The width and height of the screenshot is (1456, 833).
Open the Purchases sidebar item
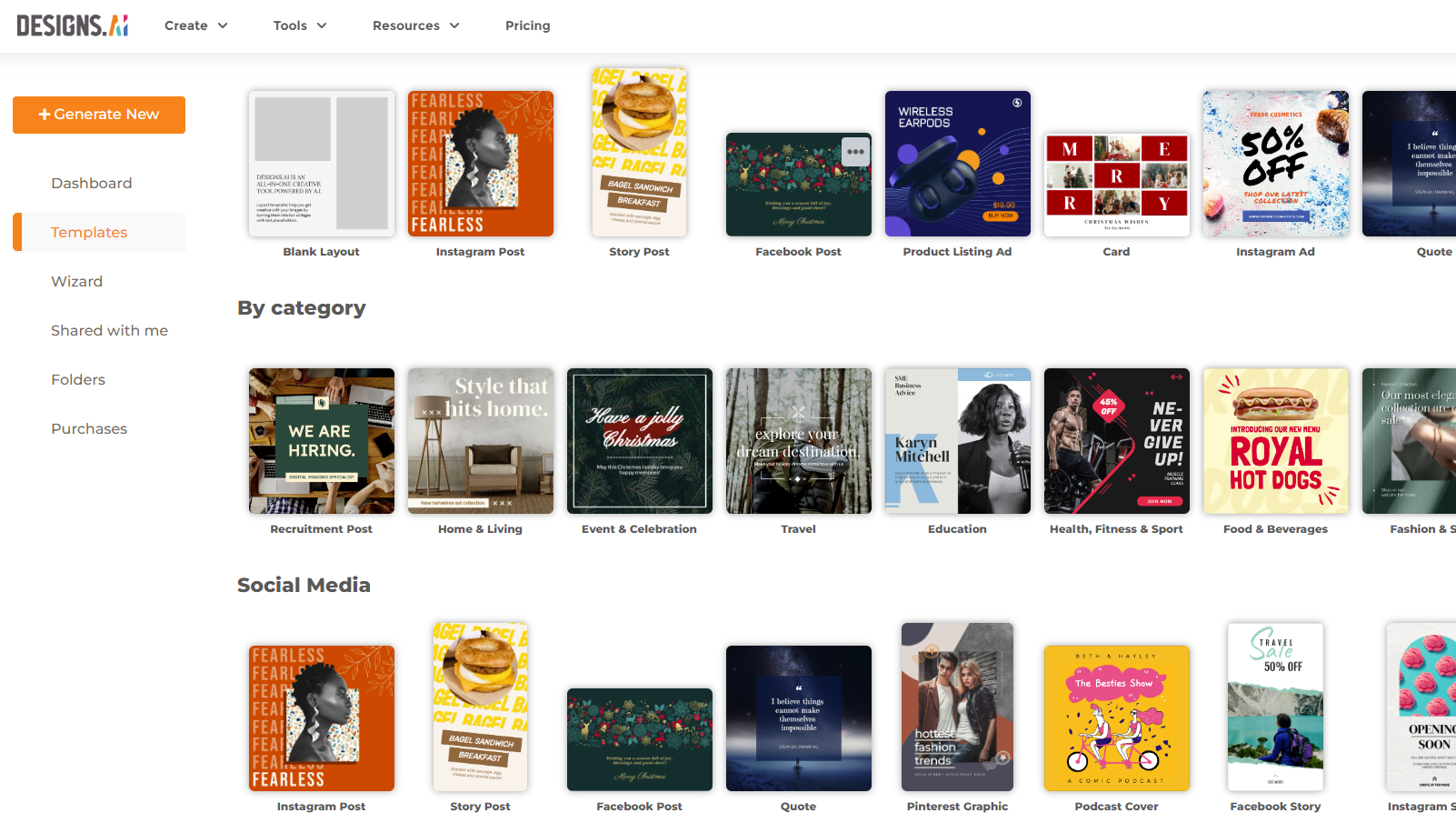click(x=89, y=428)
